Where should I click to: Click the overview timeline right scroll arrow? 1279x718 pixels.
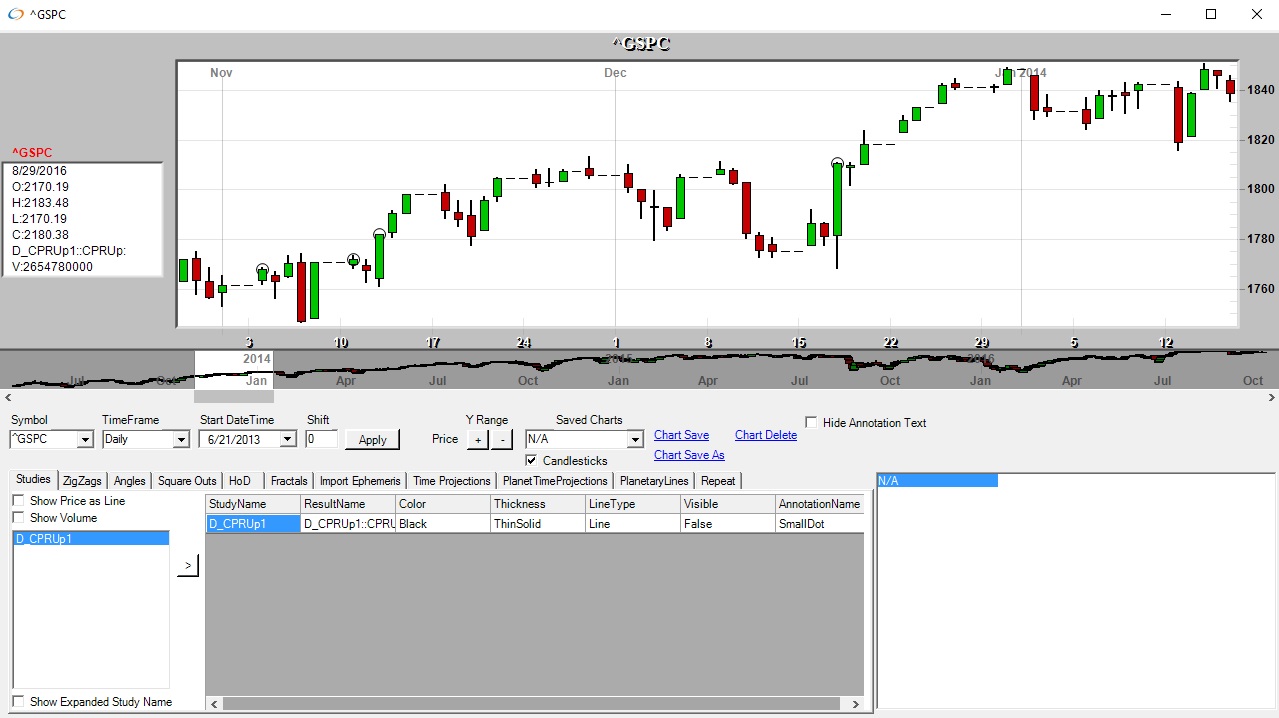pos(1272,397)
